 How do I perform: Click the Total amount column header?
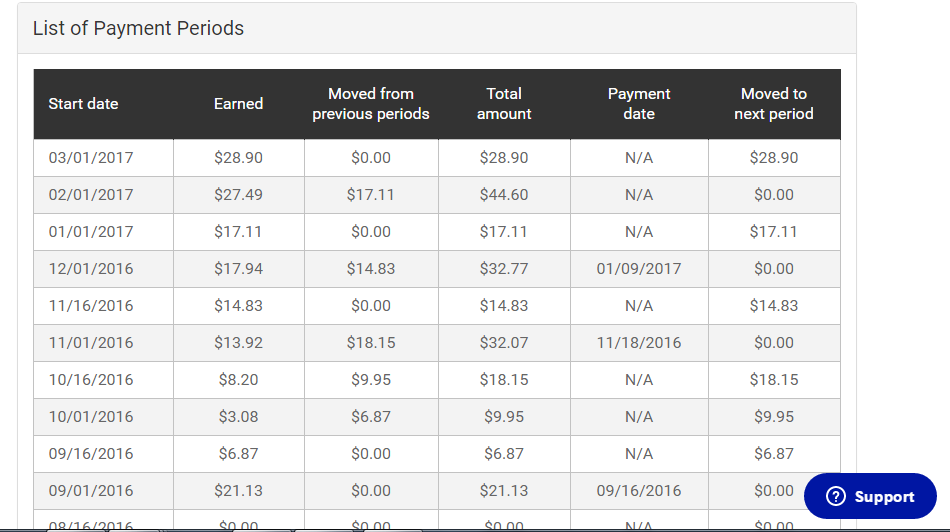coord(504,104)
